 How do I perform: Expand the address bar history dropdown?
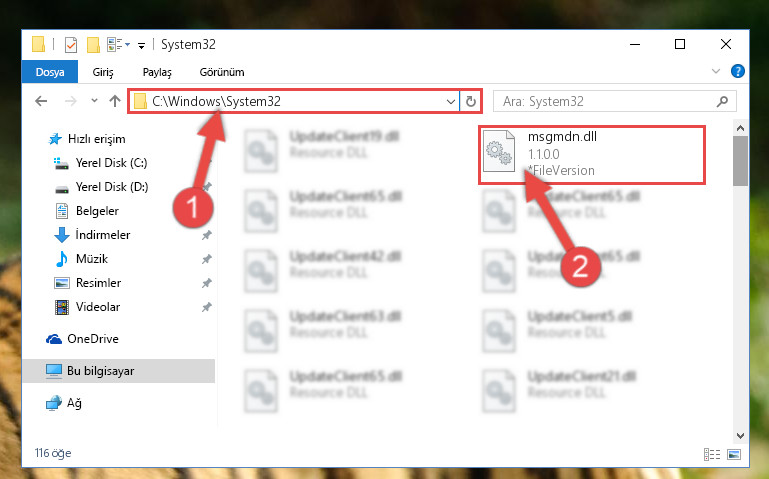coord(451,101)
